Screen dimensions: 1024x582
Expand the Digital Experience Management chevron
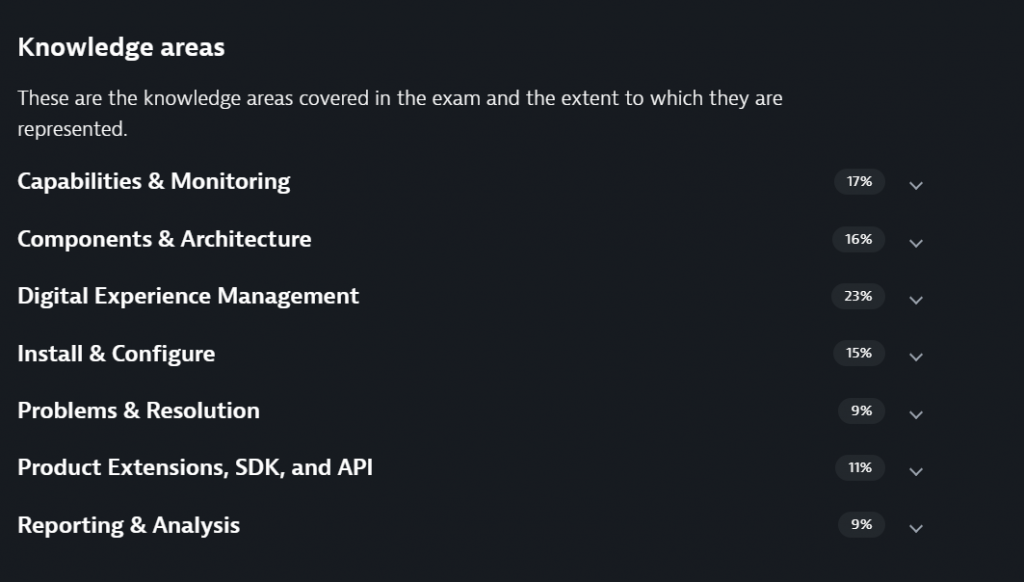[915, 300]
